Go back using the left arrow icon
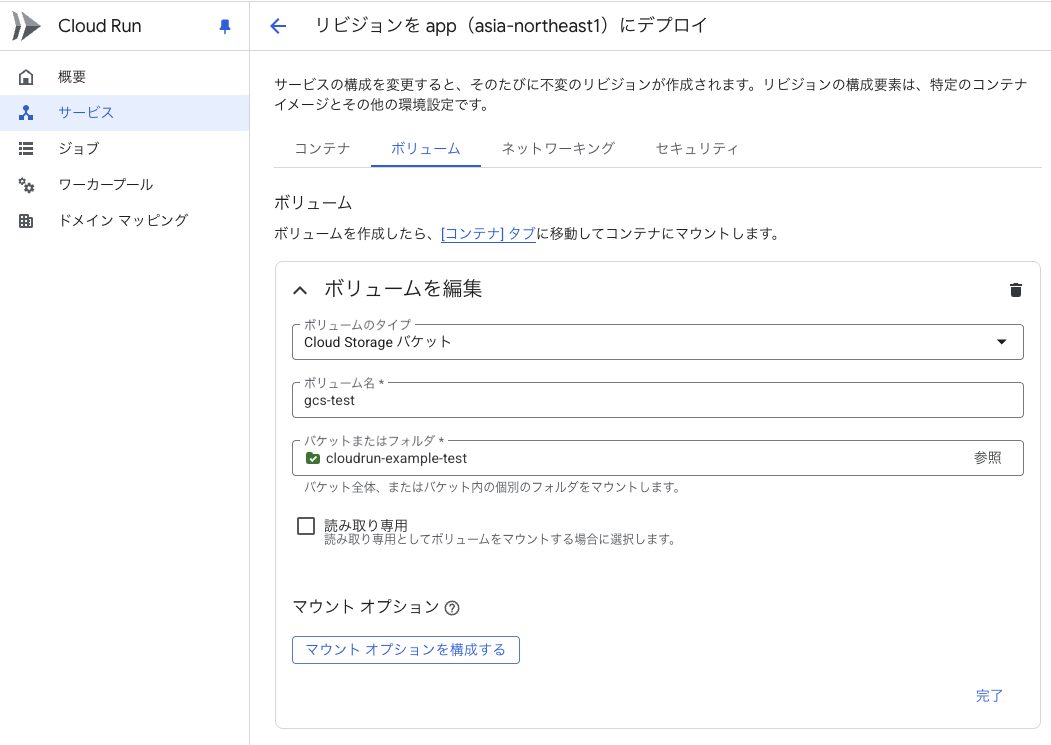The image size is (1051, 745). [278, 26]
